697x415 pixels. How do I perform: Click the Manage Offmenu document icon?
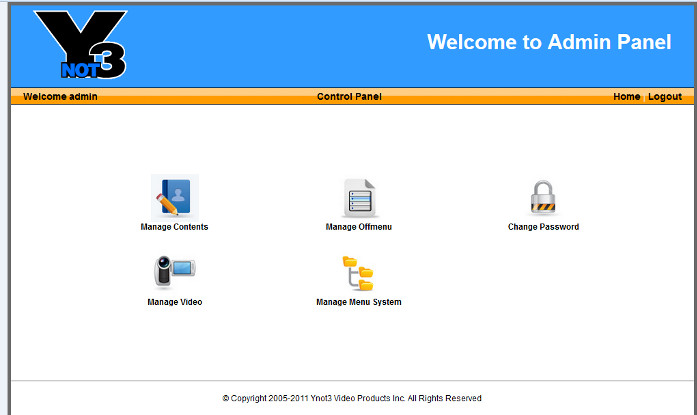point(358,198)
